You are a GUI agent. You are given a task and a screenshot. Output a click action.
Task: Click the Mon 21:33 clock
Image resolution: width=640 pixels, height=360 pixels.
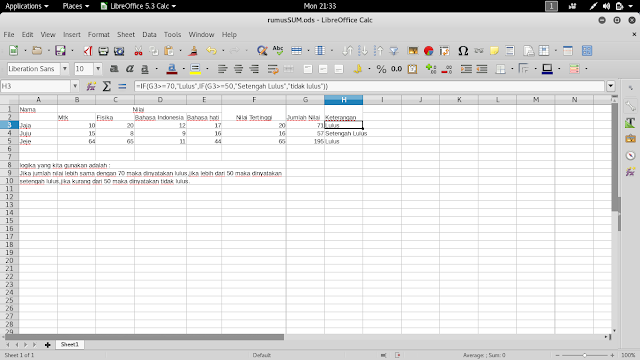click(x=320, y=6)
